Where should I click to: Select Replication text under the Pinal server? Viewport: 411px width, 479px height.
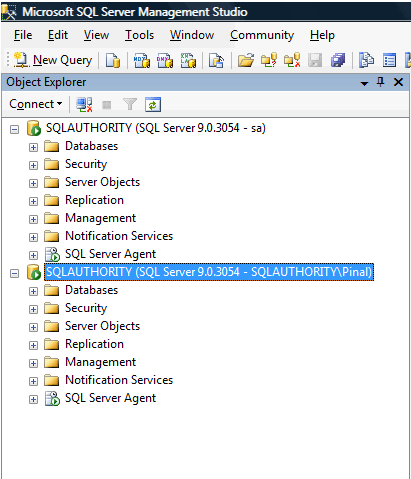[94, 344]
